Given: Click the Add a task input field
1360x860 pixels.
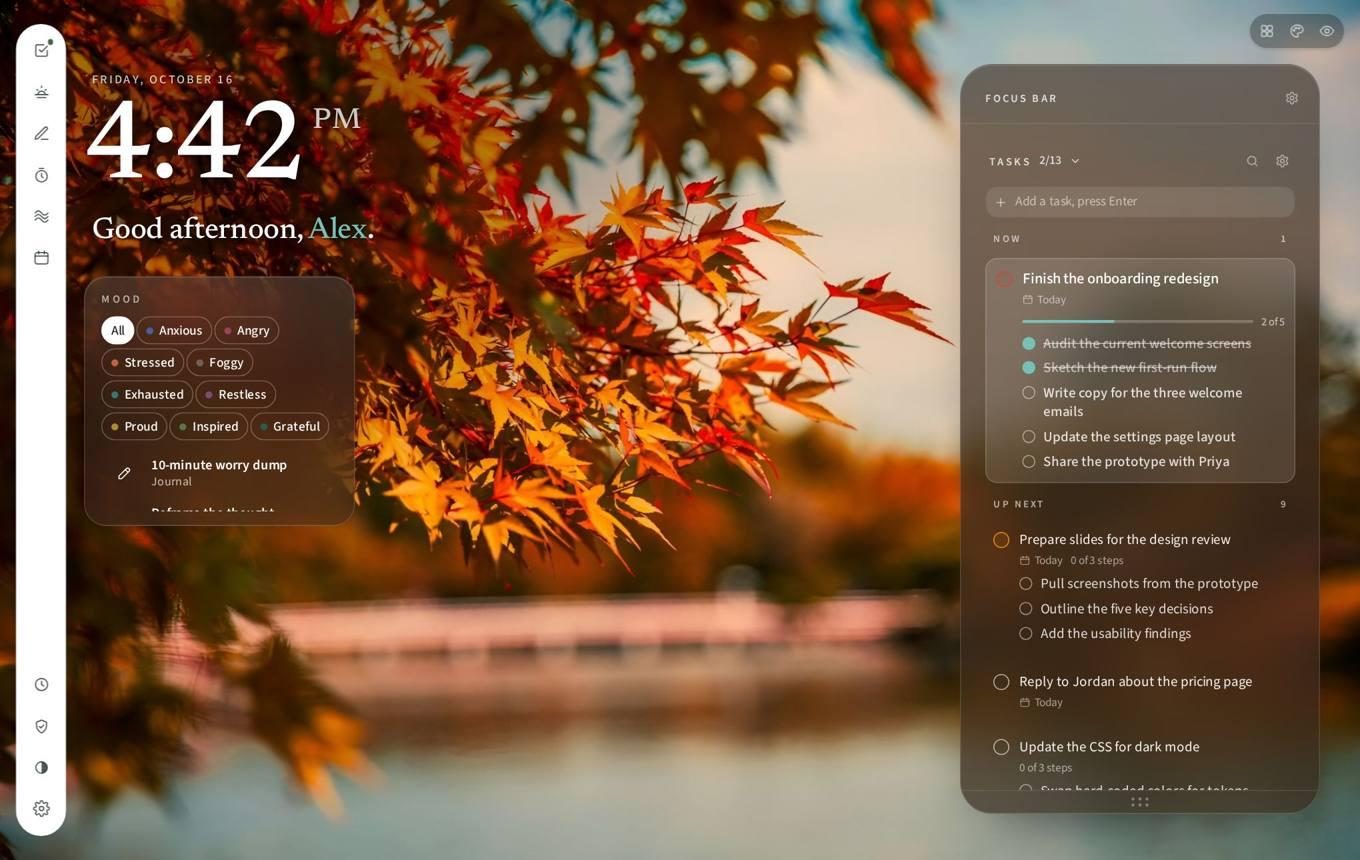Looking at the screenshot, I should click(x=1140, y=202).
